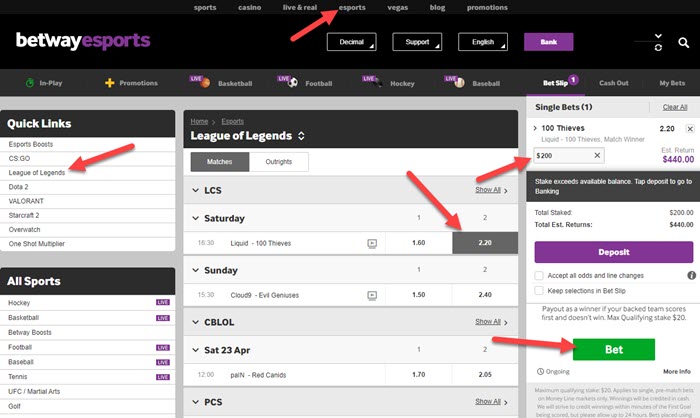
Task: Clear the $200 stake amount
Action: pyautogui.click(x=597, y=155)
